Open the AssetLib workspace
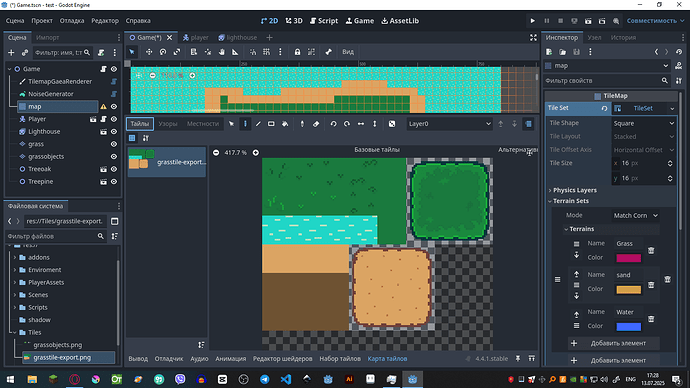The image size is (690, 388). (400, 21)
